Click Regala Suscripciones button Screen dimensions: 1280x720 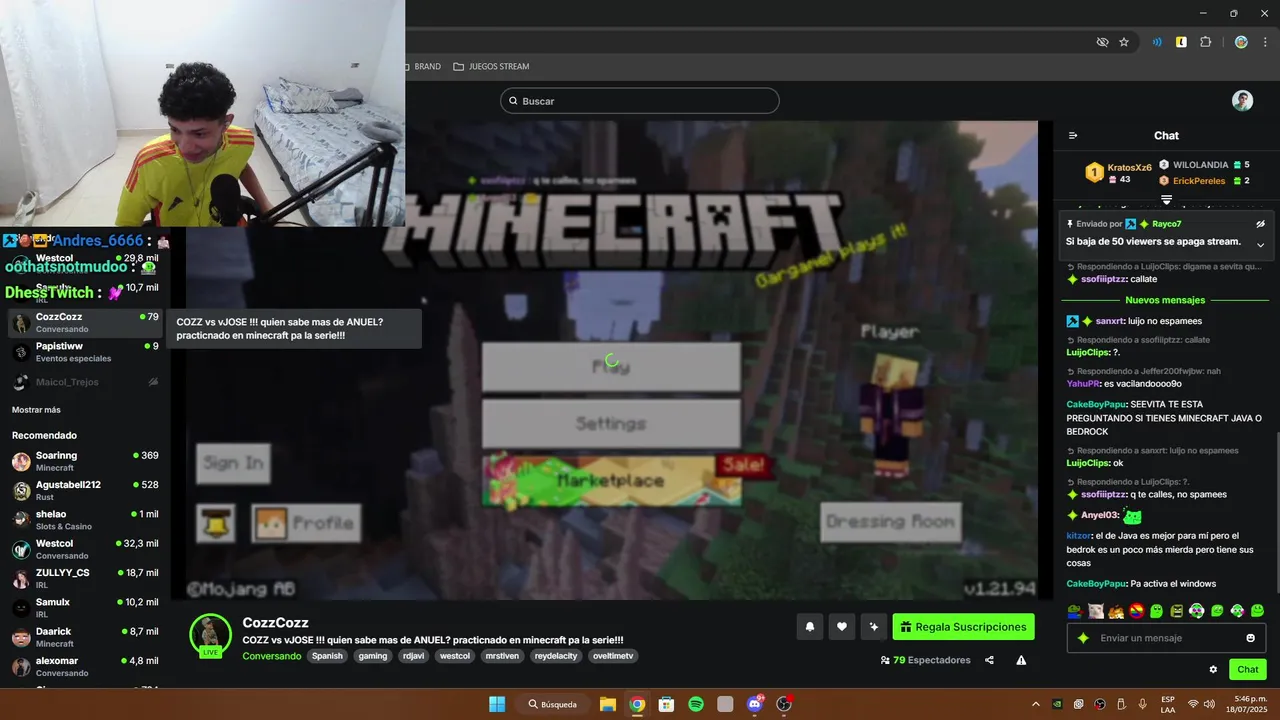(x=963, y=627)
